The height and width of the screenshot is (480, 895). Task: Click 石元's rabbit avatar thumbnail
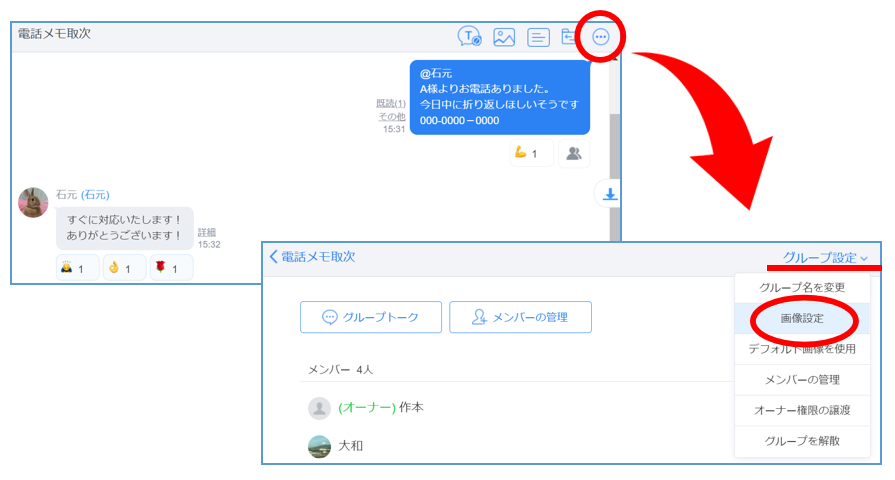coord(33,202)
